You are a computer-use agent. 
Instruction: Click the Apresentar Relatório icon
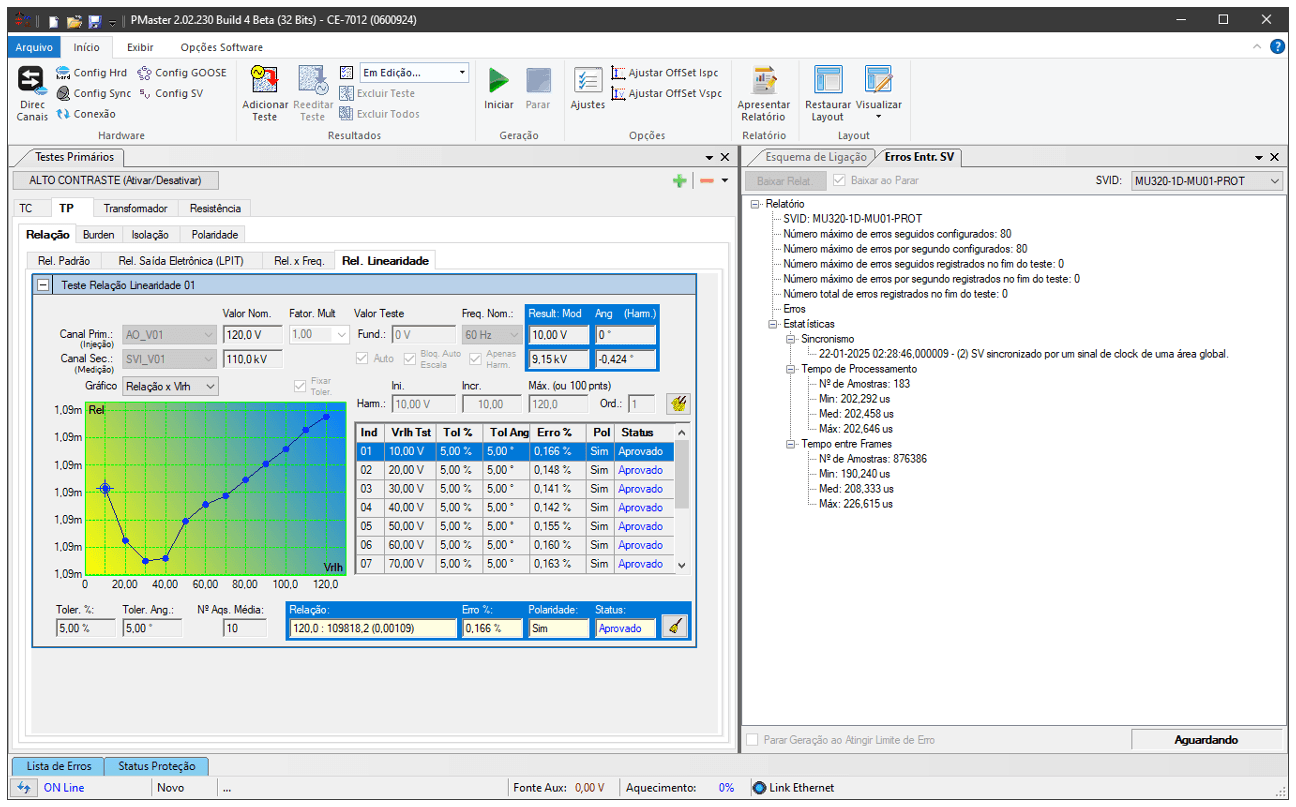(x=764, y=81)
